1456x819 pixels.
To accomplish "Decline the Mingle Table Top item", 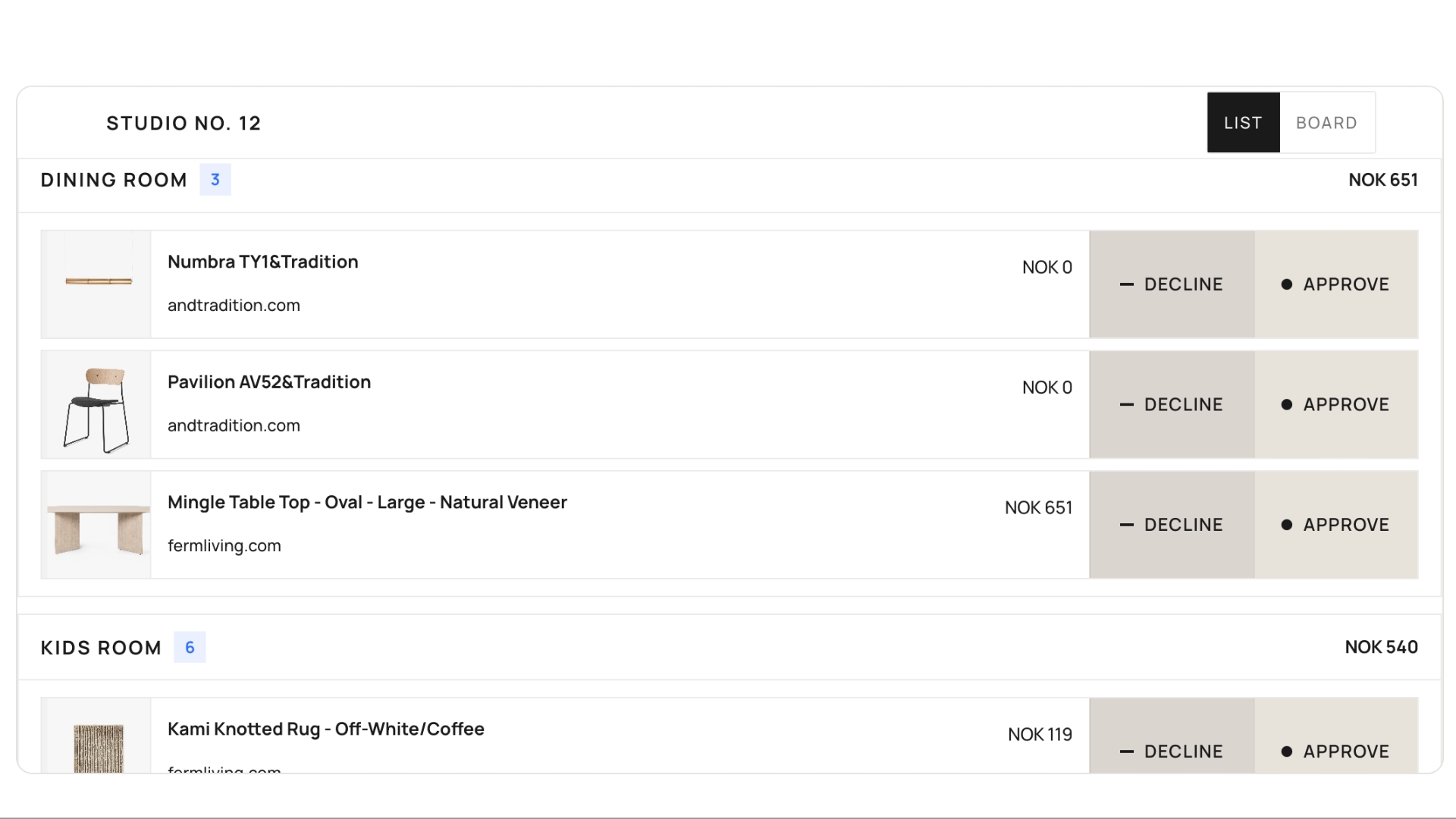I will [1172, 525].
